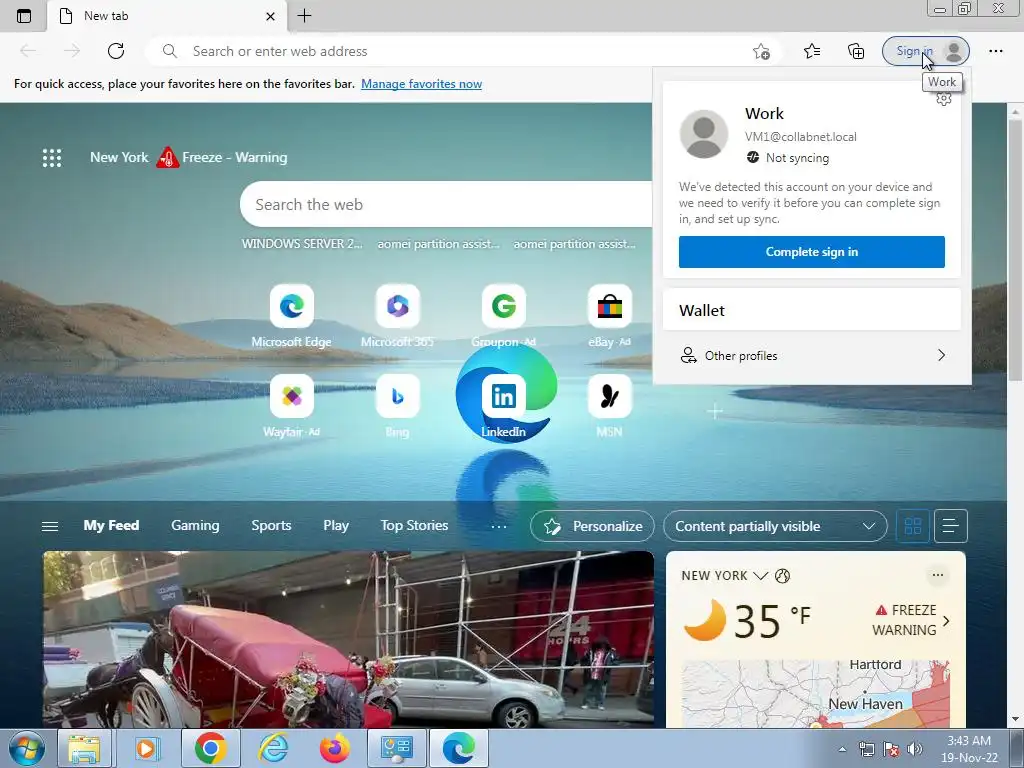The image size is (1024, 768).
Task: Click the Search the web box
Action: tap(447, 204)
